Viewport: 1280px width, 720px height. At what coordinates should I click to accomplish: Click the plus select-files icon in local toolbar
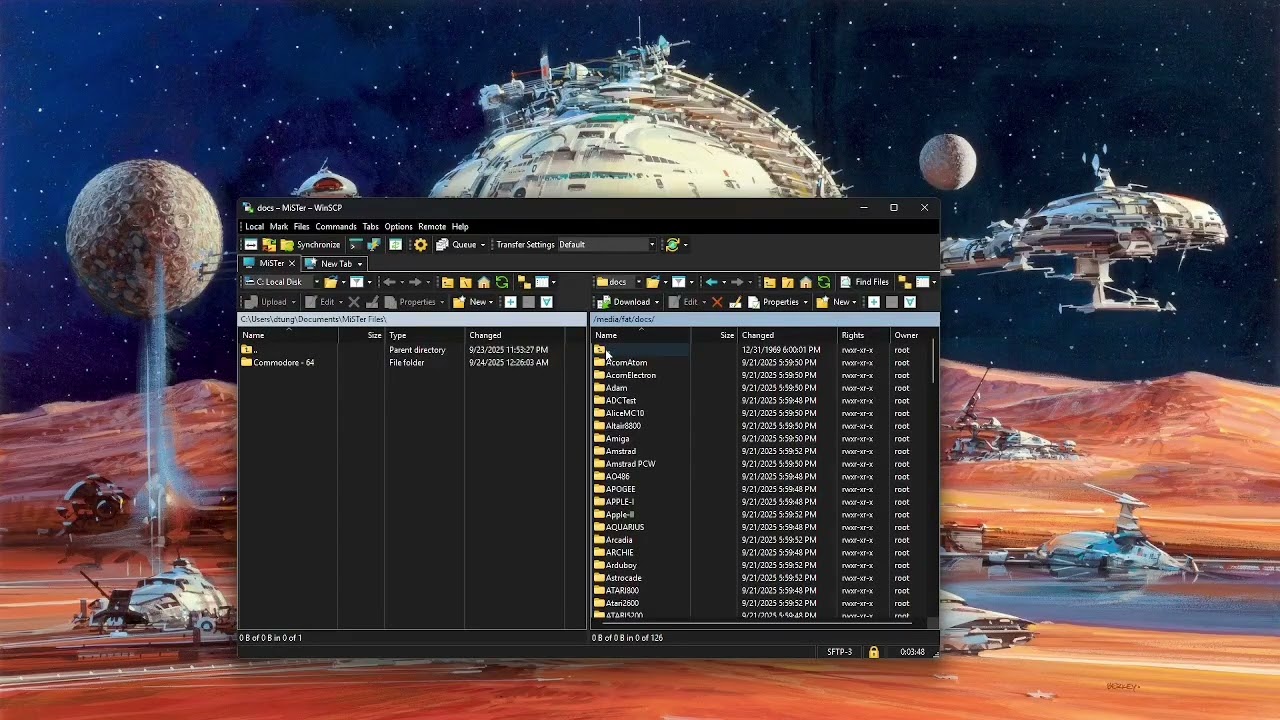511,302
